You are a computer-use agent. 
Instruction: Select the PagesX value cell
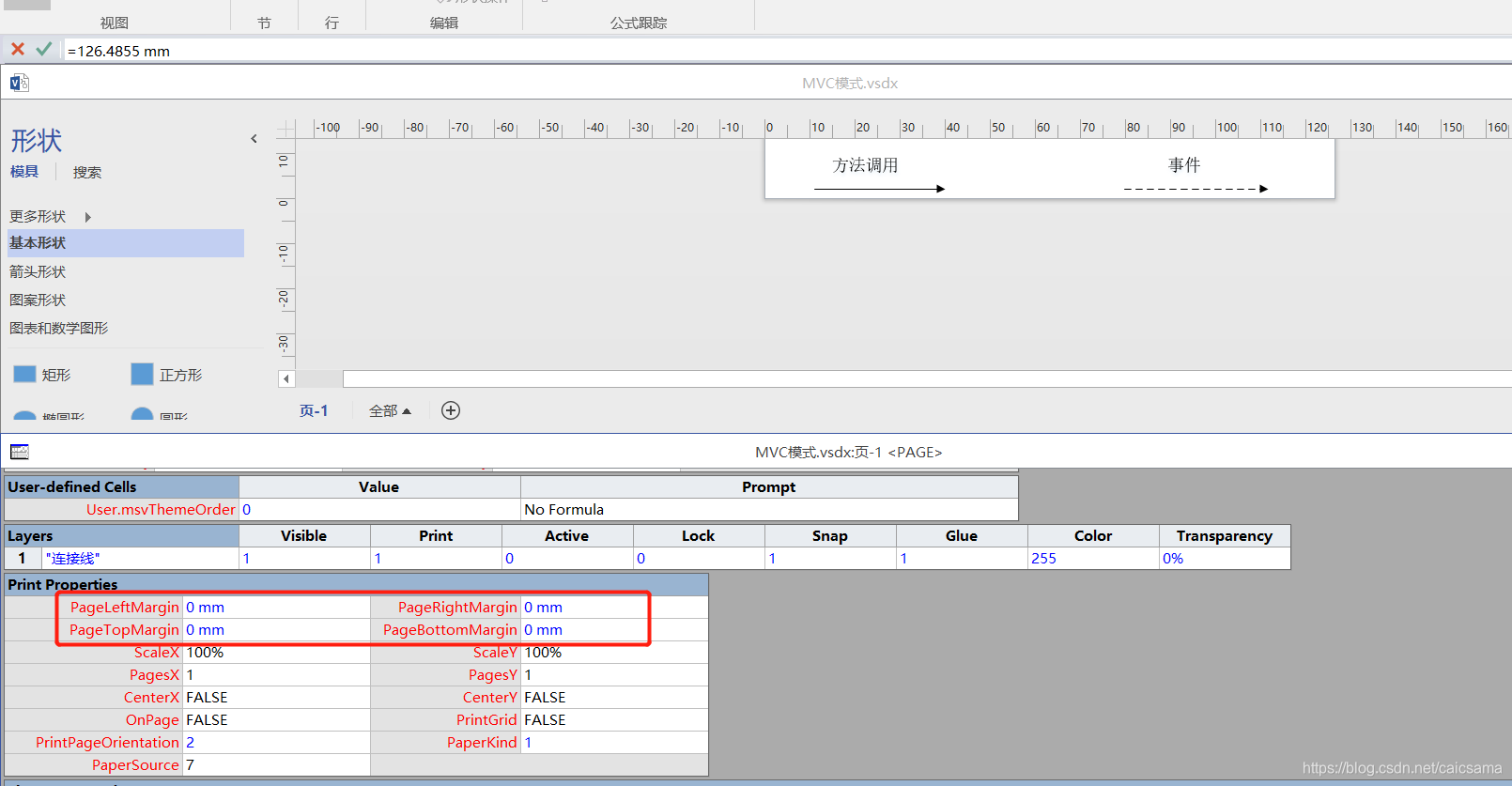click(276, 674)
